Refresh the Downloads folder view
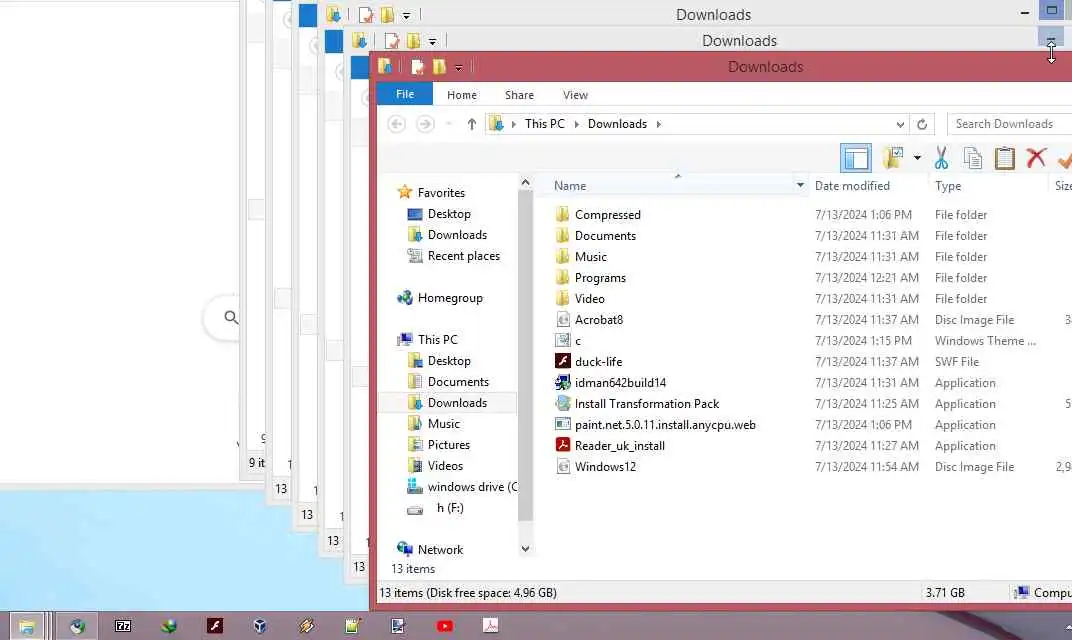 922,124
